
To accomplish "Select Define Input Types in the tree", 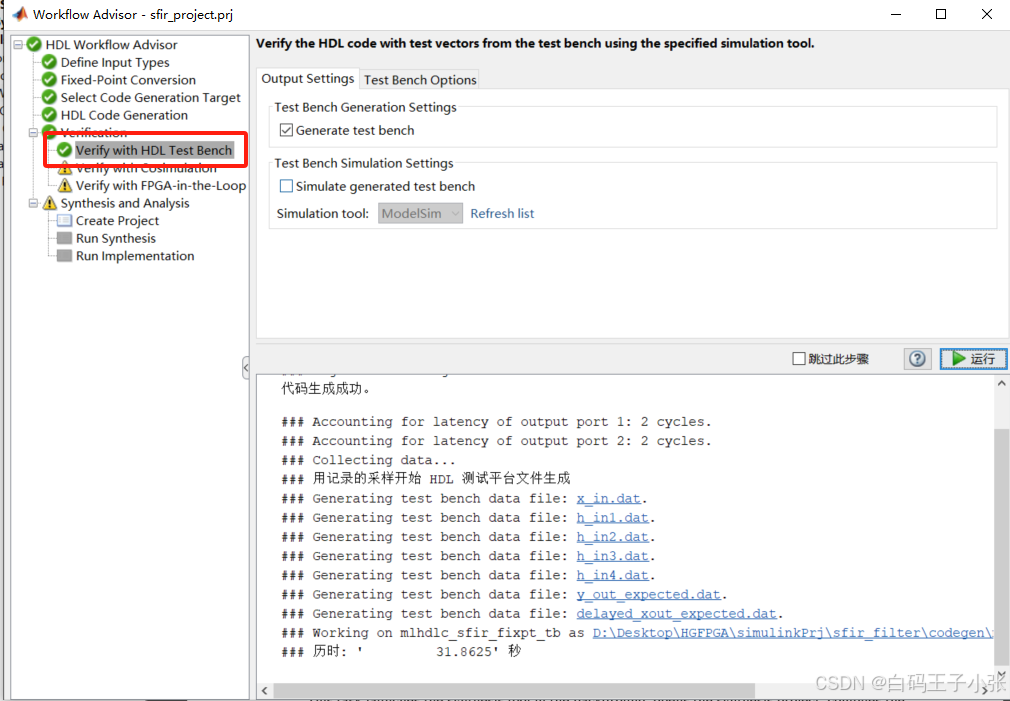I will 115,62.
